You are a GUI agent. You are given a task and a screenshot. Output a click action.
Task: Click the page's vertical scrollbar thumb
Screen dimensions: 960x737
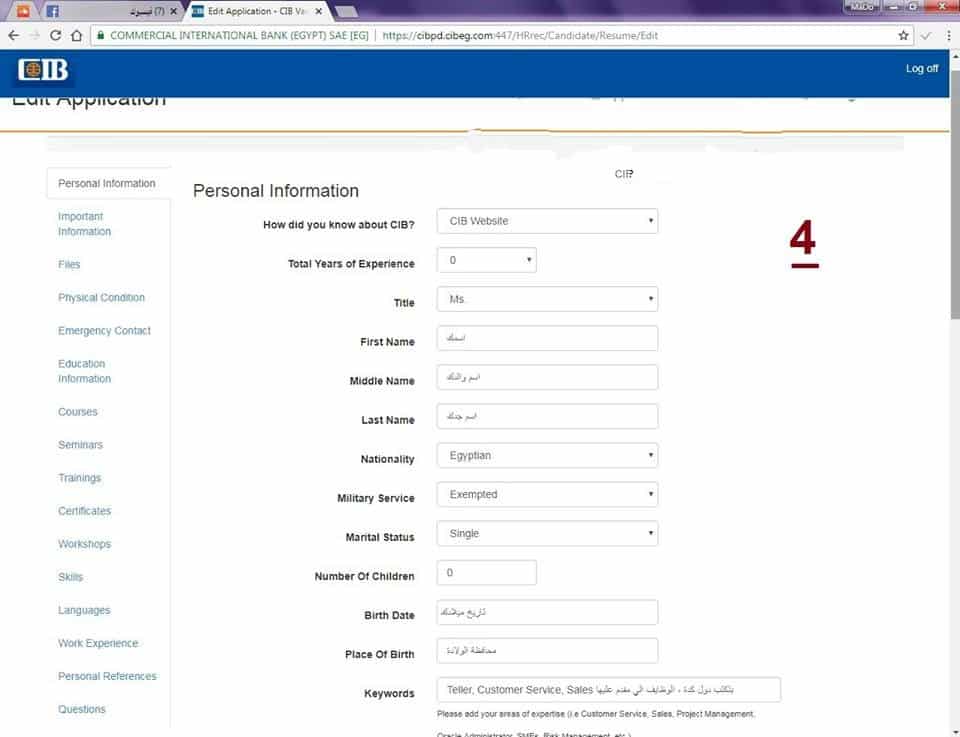[955, 195]
